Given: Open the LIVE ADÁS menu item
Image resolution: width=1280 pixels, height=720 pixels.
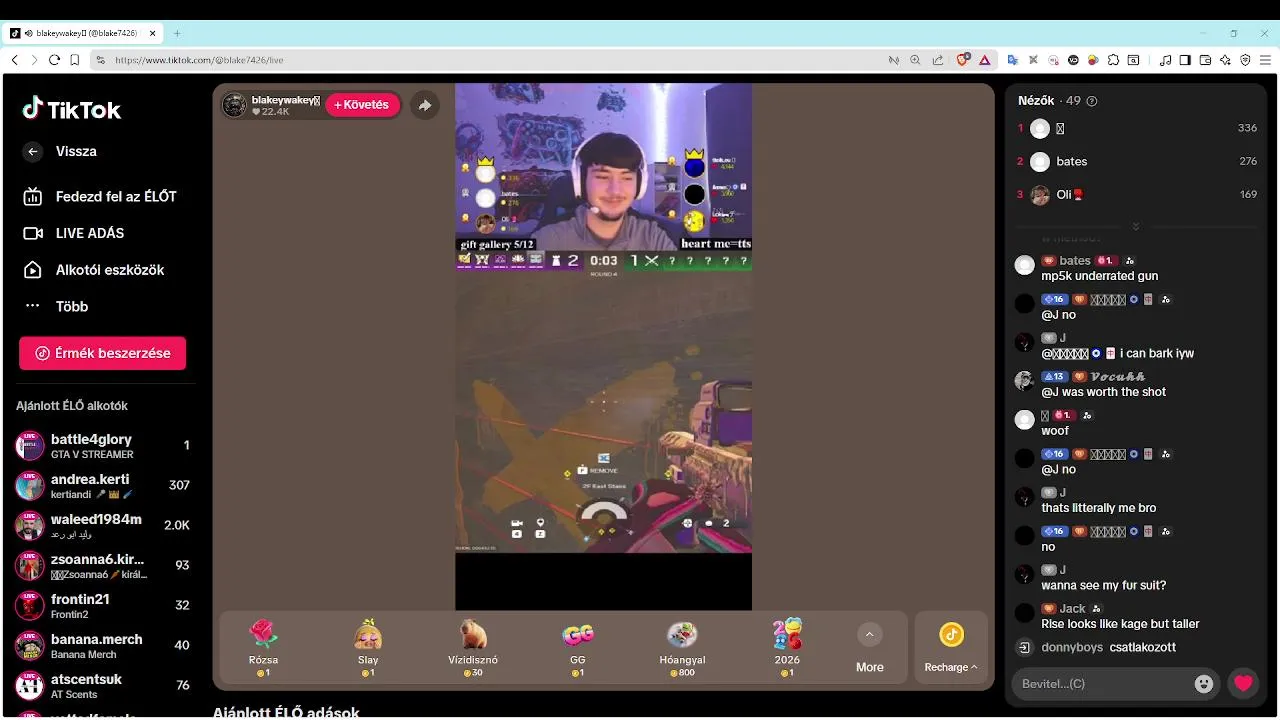Looking at the screenshot, I should click(74, 233).
